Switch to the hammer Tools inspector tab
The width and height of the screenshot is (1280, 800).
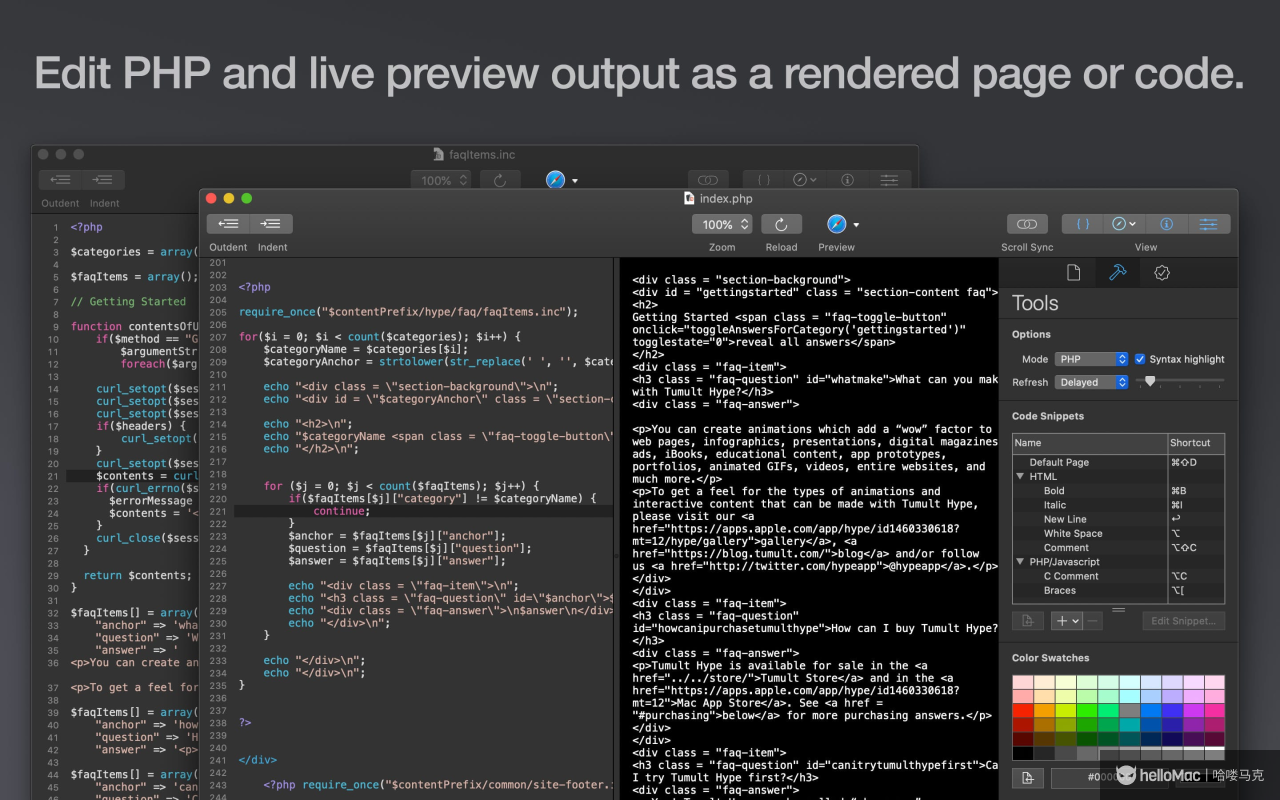(x=1117, y=272)
